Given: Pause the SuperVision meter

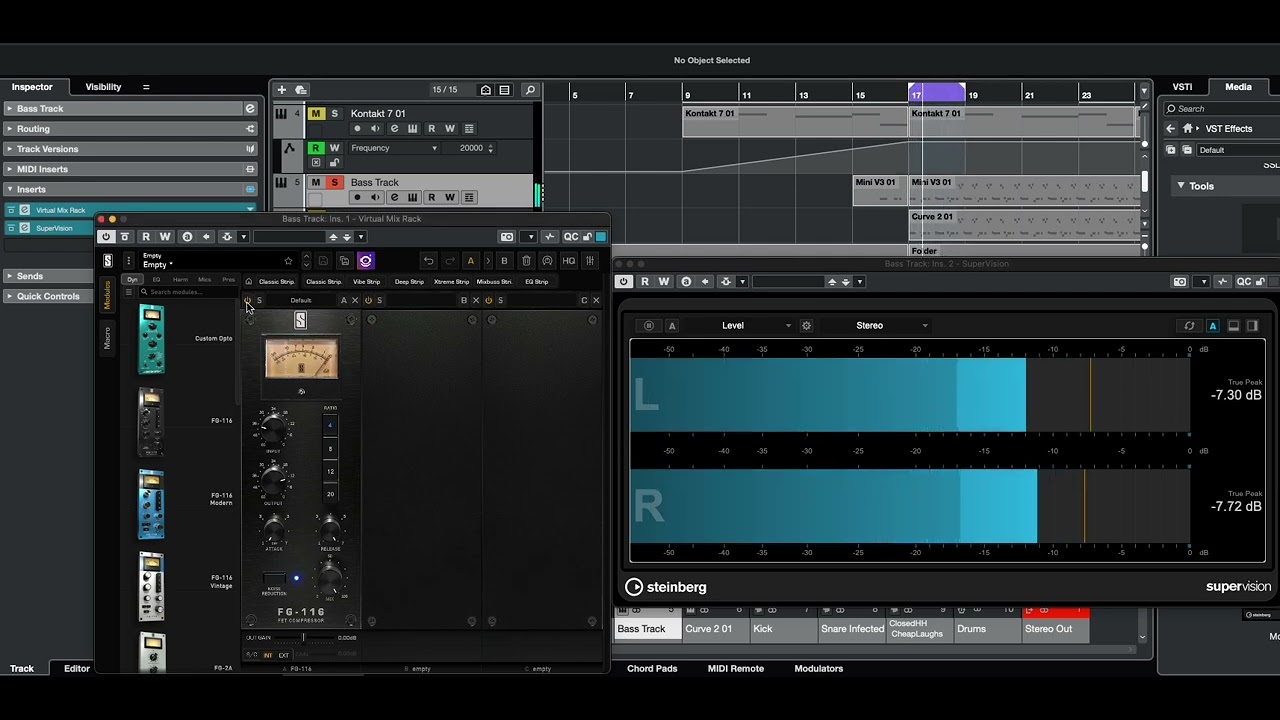Looking at the screenshot, I should coord(649,325).
